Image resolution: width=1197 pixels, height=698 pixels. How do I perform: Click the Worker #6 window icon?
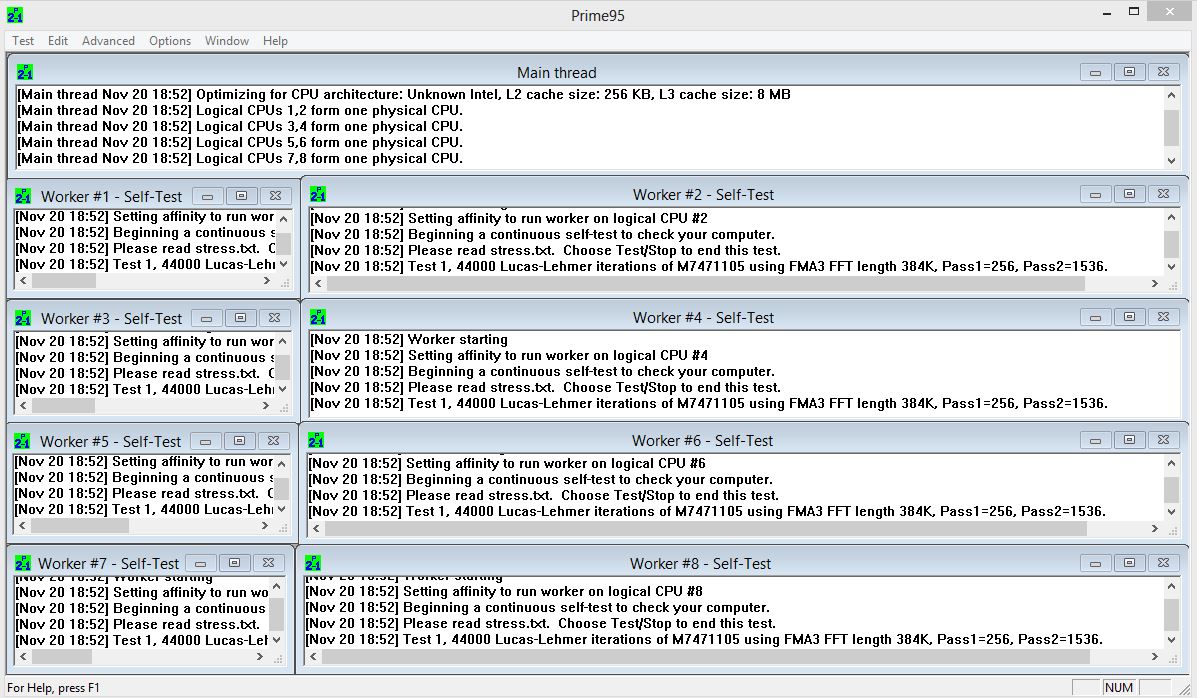pos(316,440)
